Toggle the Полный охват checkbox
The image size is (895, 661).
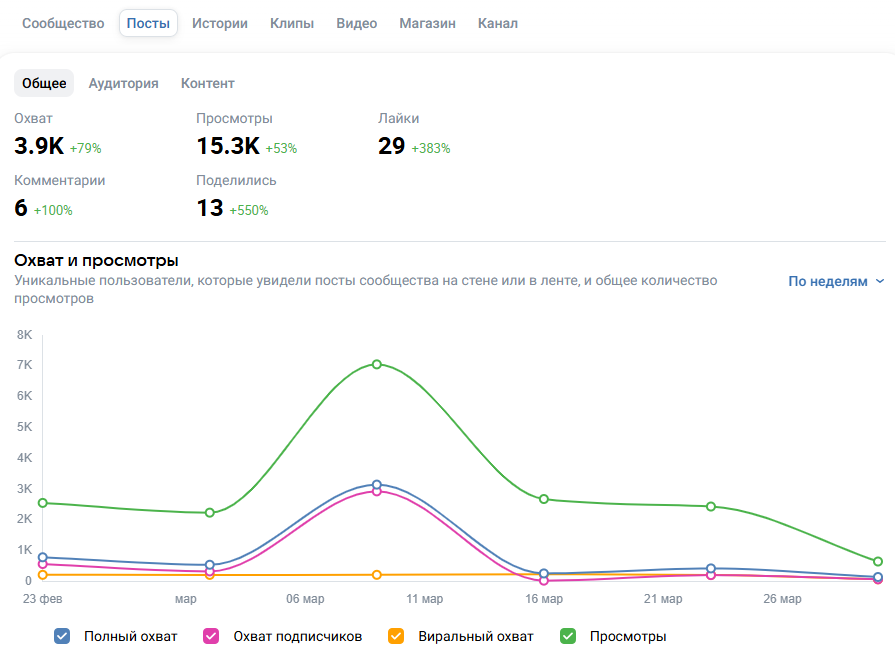click(x=62, y=636)
